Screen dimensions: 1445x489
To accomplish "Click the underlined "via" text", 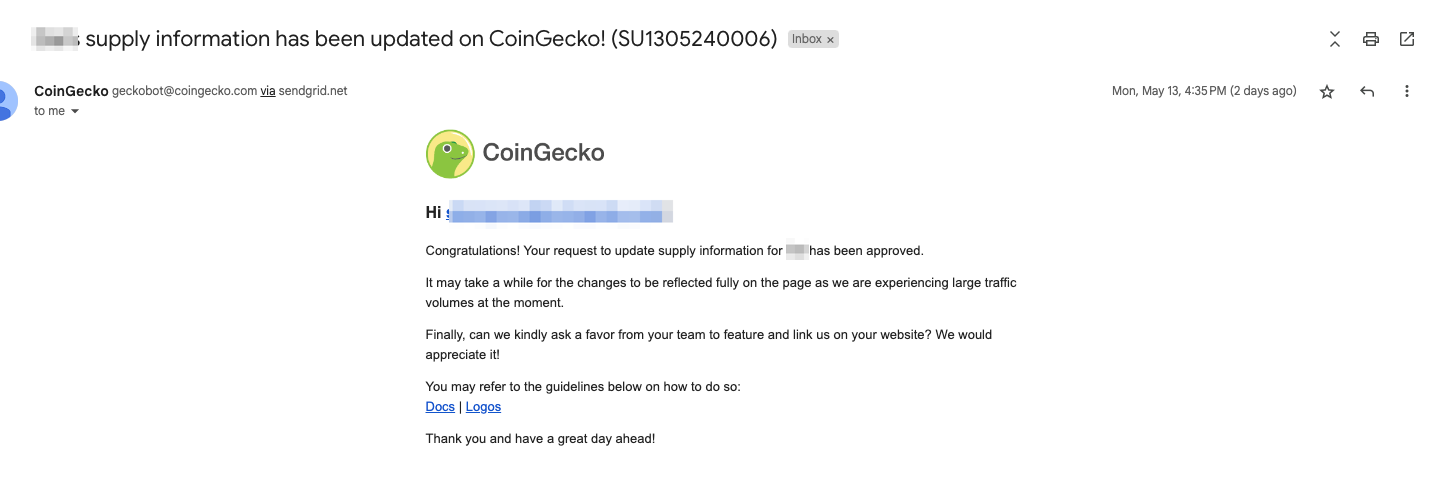I will 268,91.
